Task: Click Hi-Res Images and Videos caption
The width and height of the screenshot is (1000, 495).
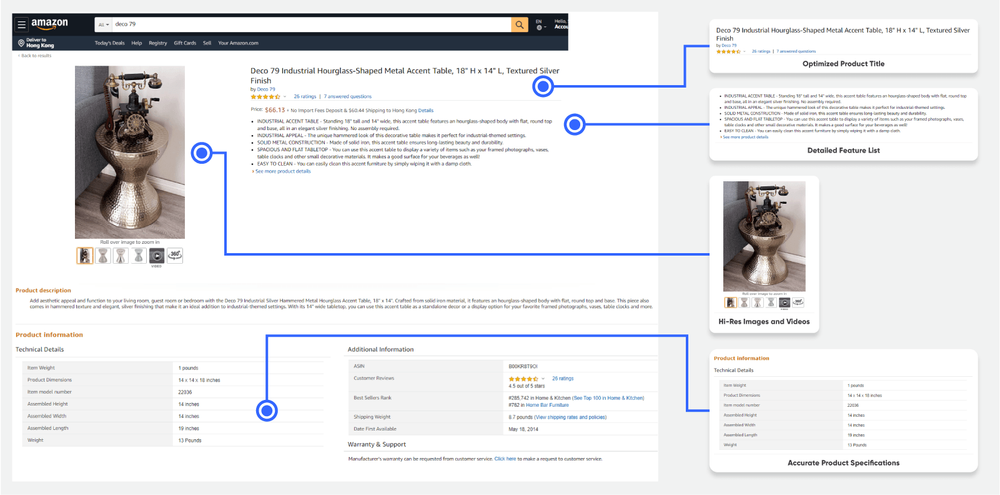Action: (x=764, y=321)
